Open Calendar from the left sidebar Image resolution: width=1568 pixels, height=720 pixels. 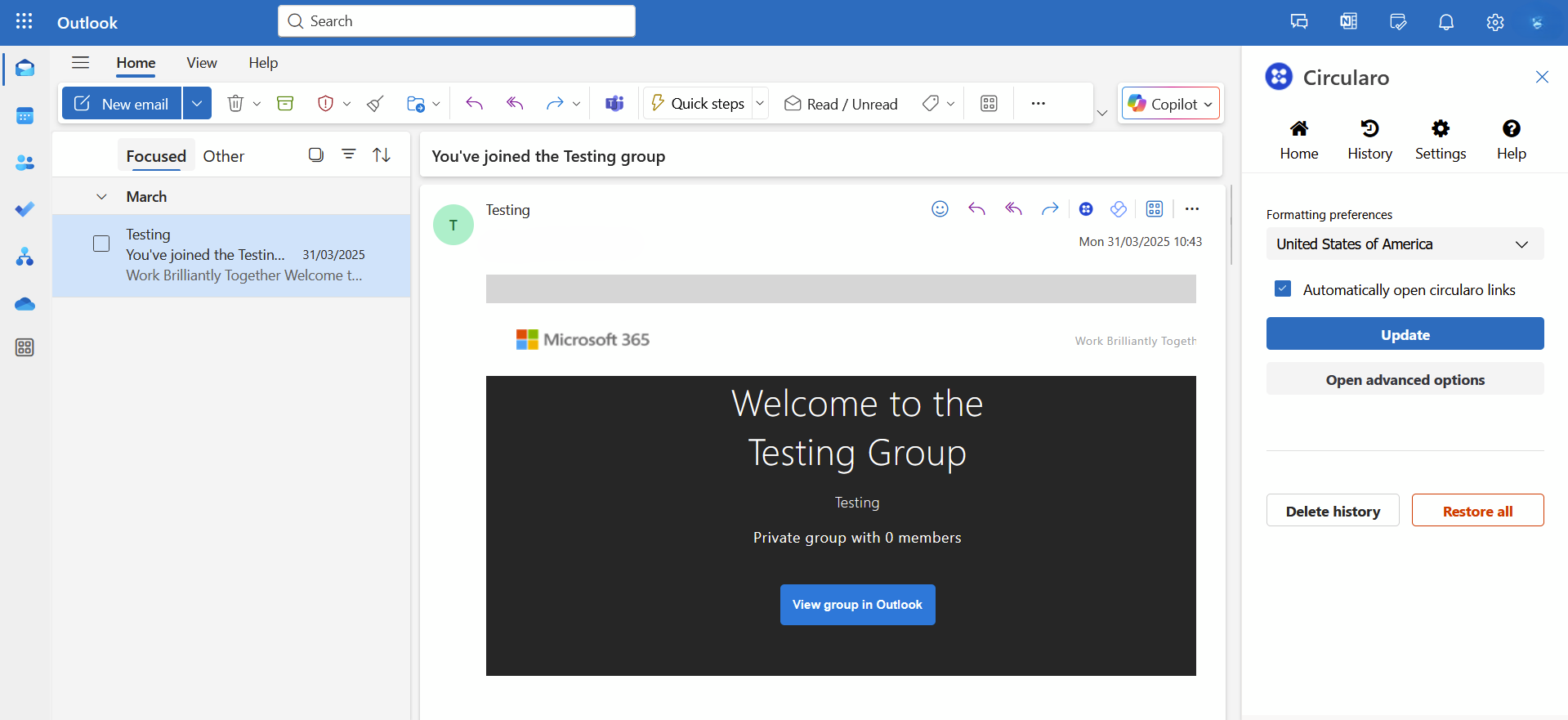tap(25, 116)
